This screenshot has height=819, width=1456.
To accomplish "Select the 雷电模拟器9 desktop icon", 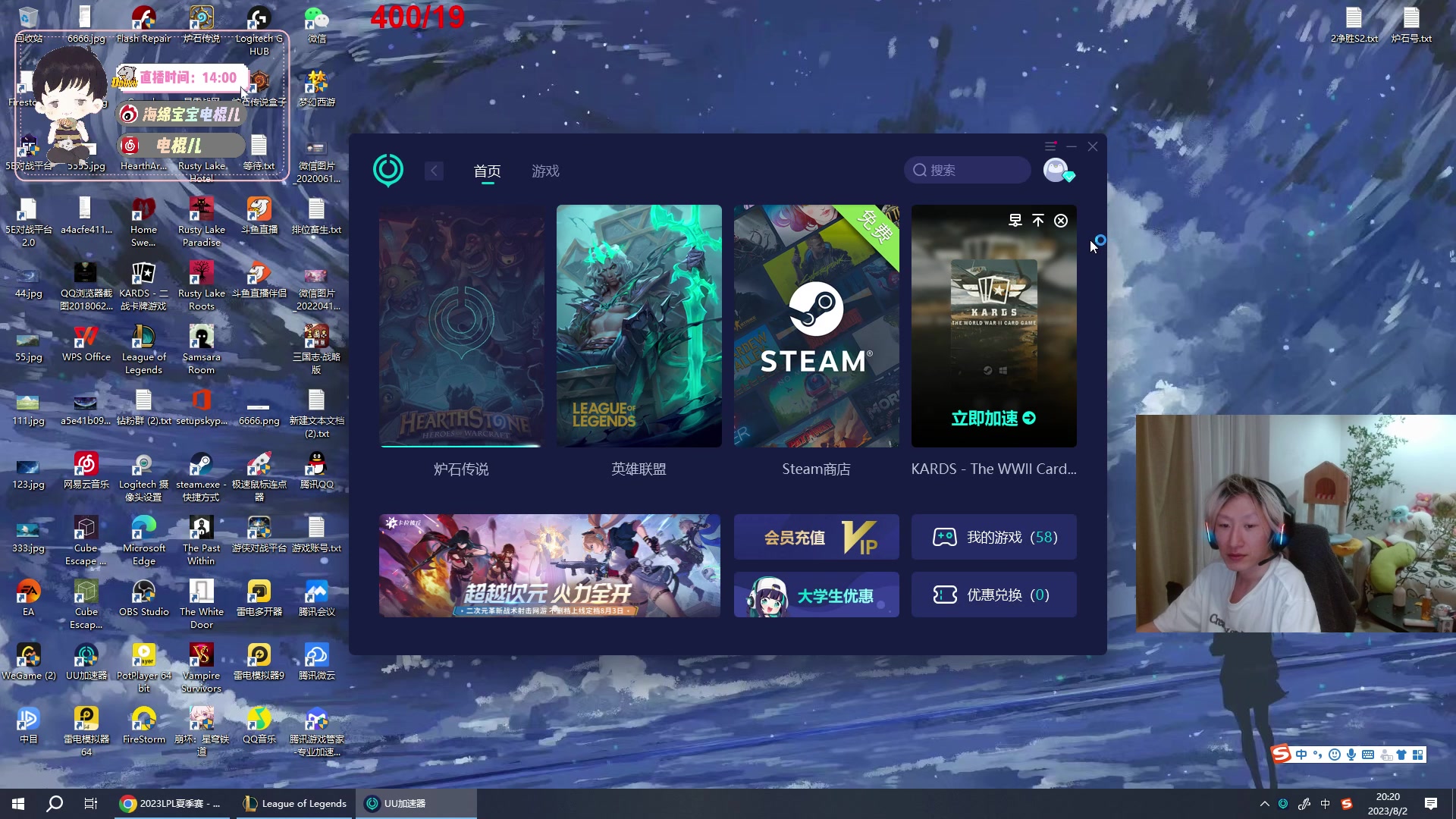I will (259, 661).
